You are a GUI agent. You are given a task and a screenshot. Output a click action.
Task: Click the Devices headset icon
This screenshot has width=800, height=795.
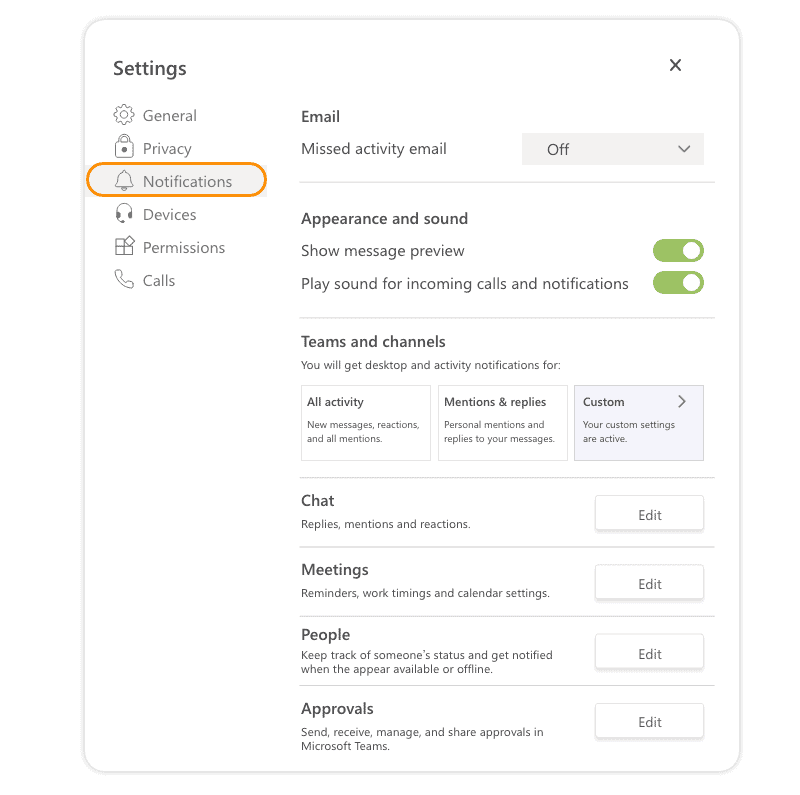(x=124, y=214)
